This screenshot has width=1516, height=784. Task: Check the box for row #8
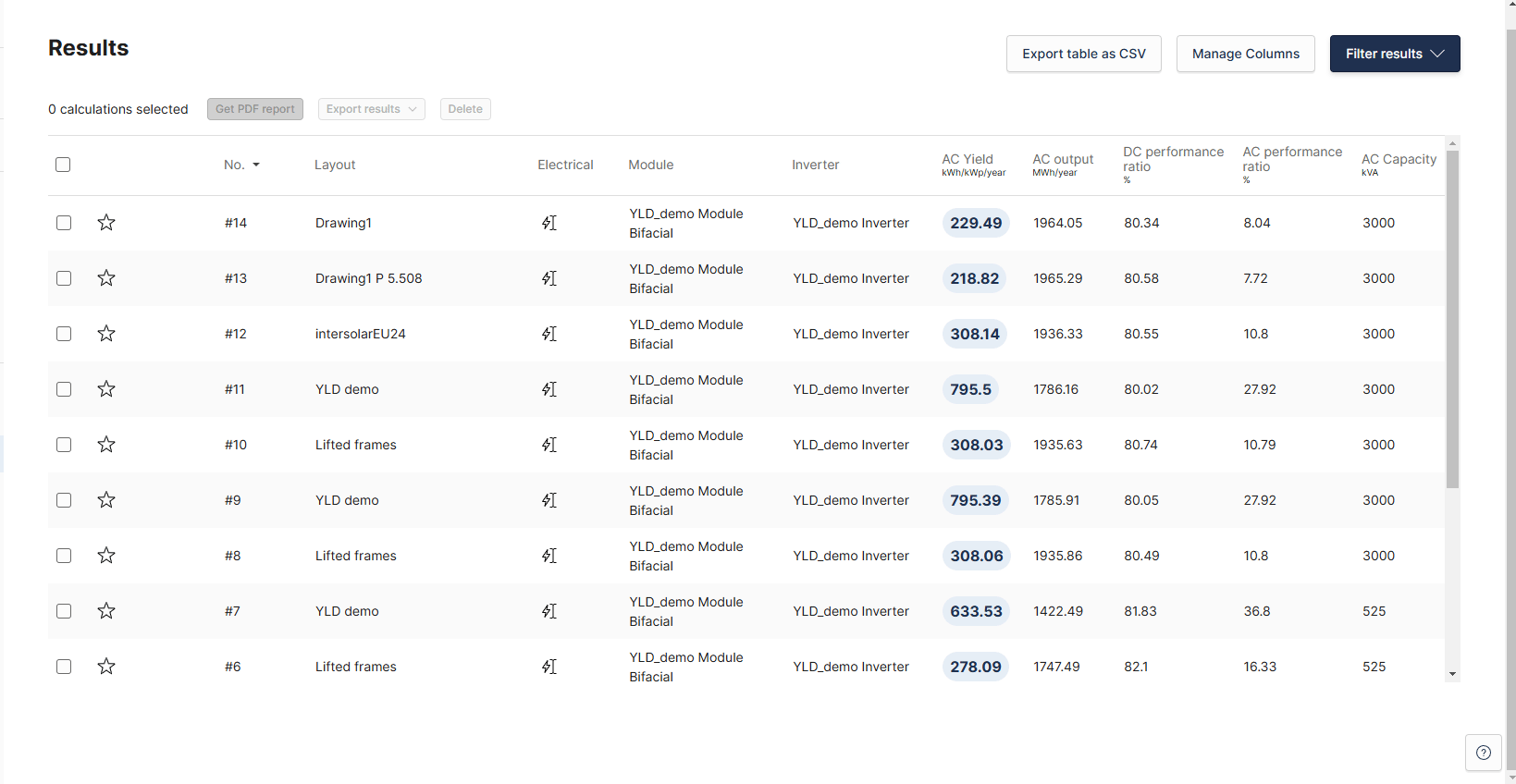[64, 556]
